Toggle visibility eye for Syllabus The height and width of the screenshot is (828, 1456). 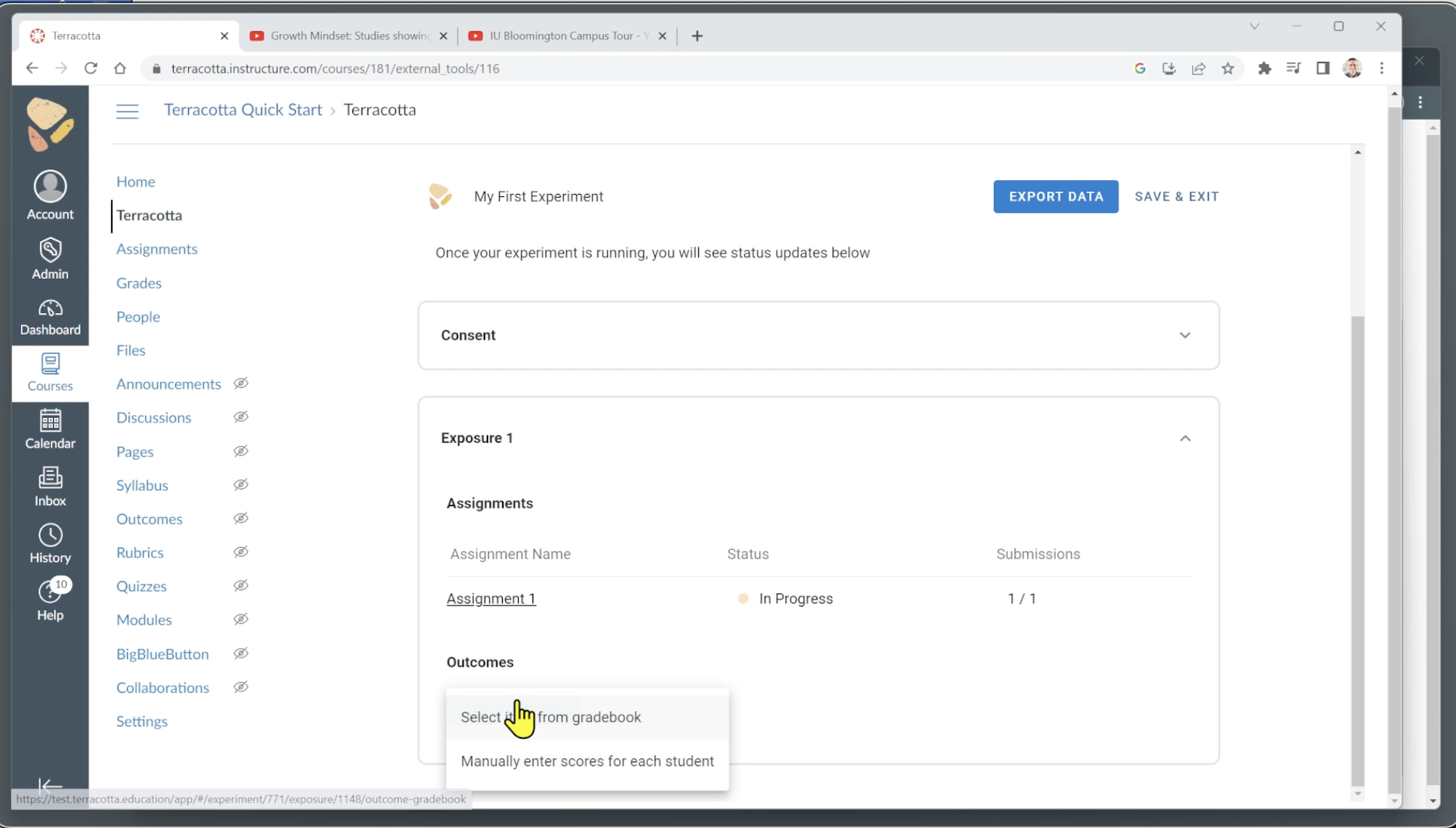pyautogui.click(x=241, y=484)
